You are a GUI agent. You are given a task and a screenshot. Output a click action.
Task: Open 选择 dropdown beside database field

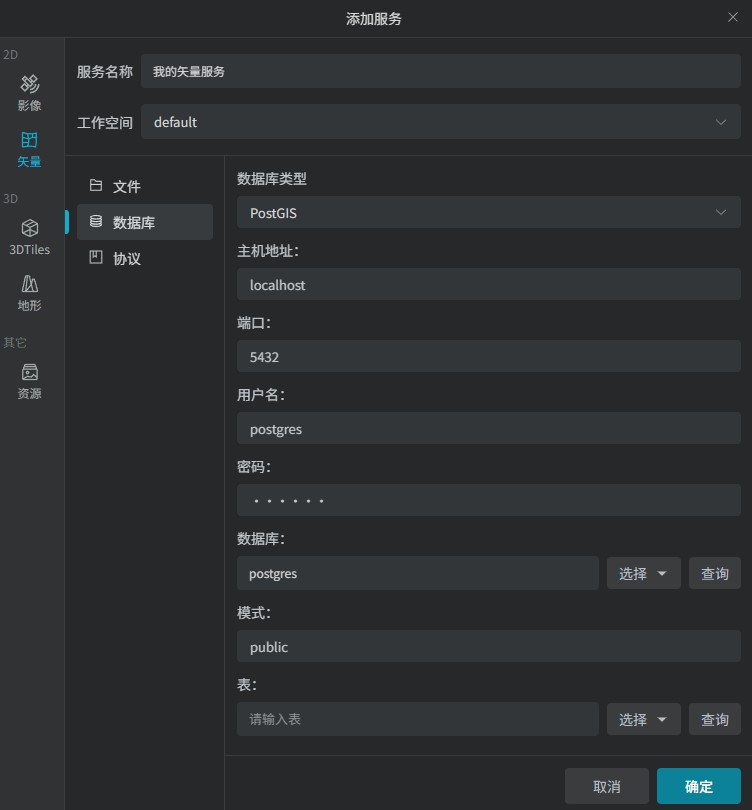coord(643,574)
